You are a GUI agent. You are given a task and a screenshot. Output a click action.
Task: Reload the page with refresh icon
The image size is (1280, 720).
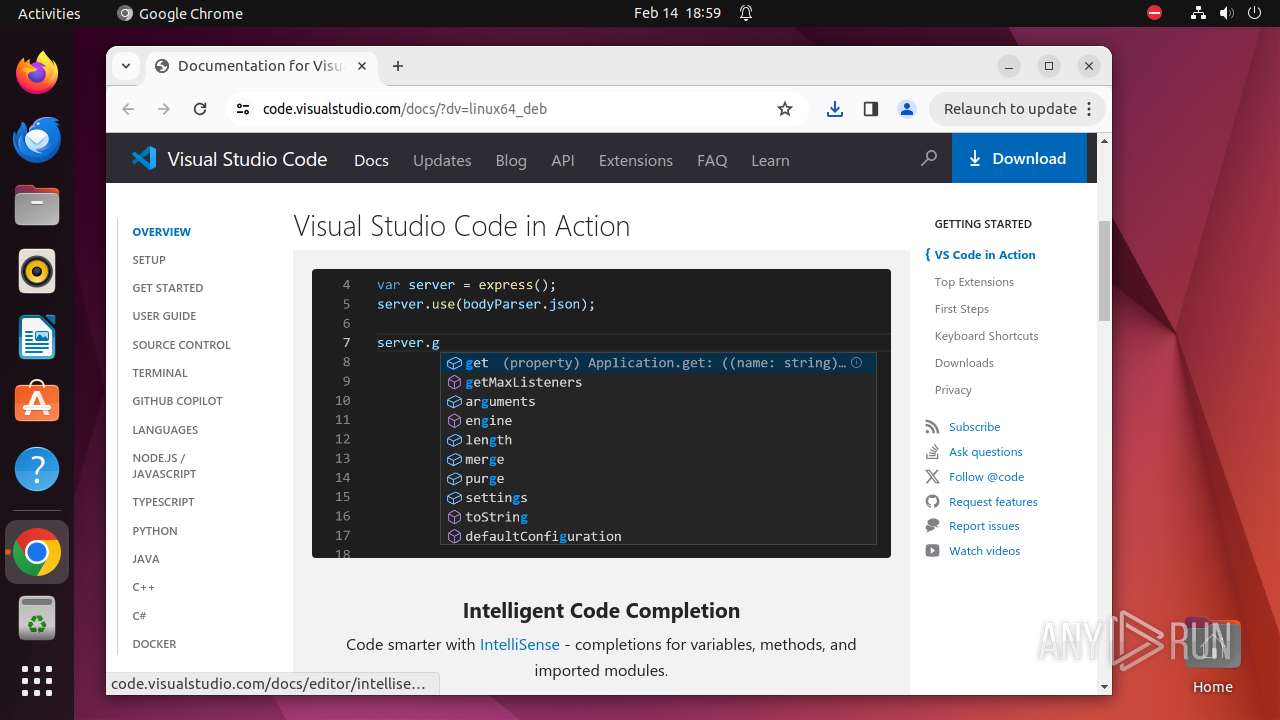200,109
